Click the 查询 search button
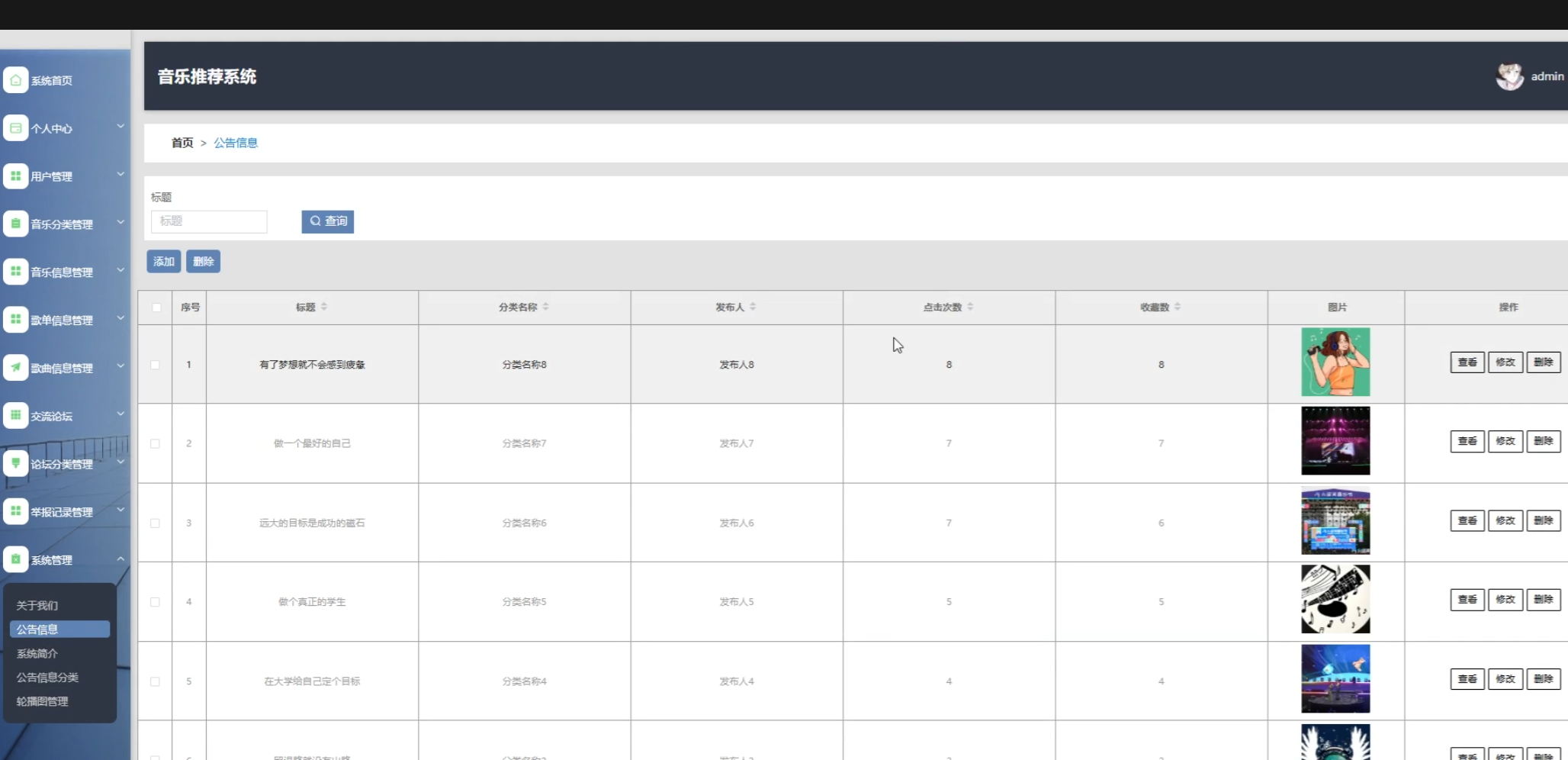Image resolution: width=1568 pixels, height=760 pixels. (x=328, y=221)
